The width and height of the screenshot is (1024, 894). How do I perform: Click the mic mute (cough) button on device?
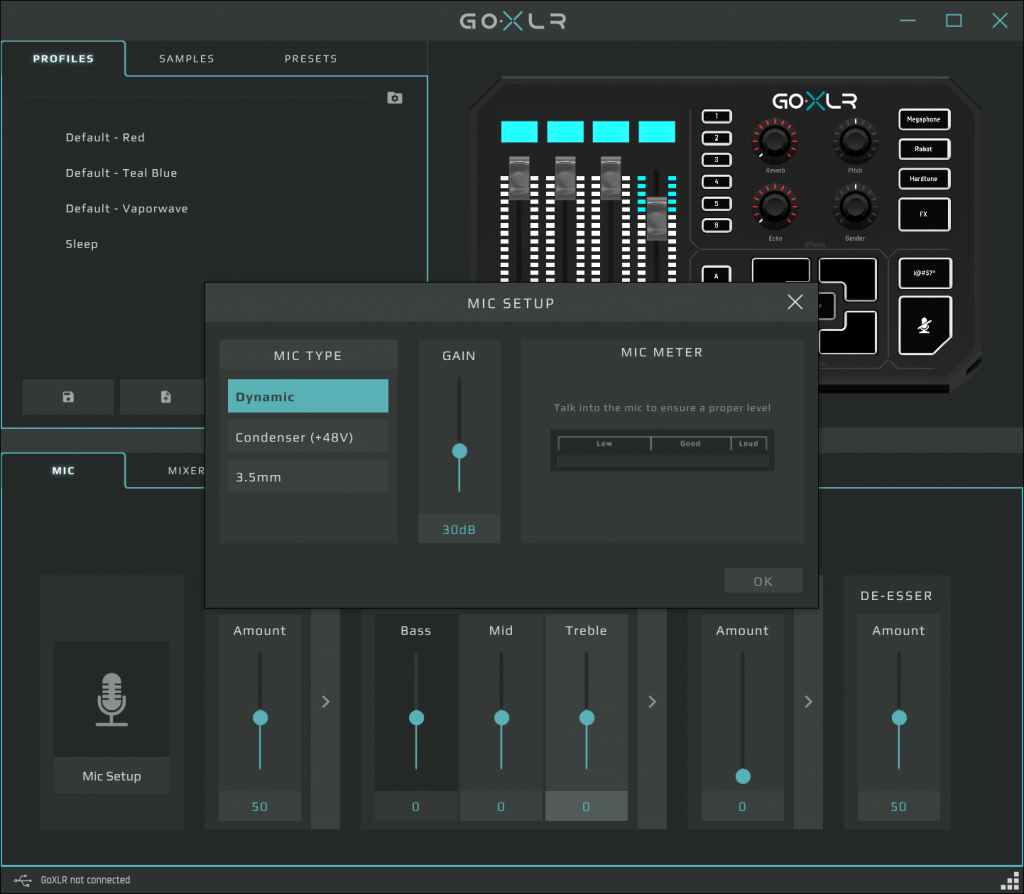[924, 325]
